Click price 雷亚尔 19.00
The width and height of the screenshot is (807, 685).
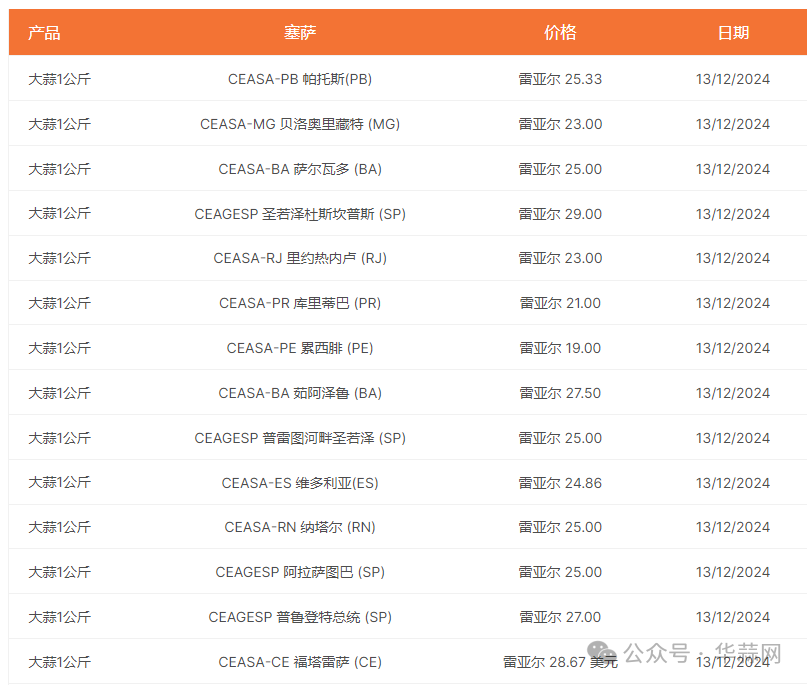pos(560,348)
